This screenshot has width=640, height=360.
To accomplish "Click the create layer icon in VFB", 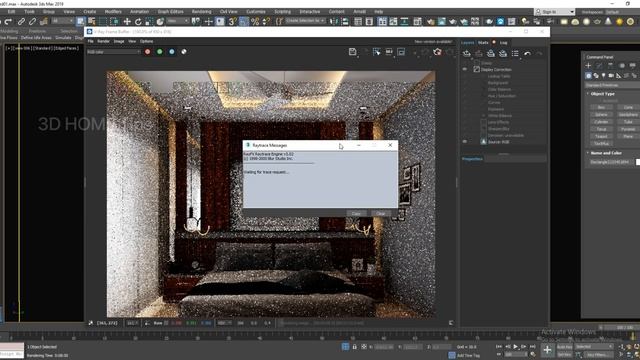I will tap(467, 53).
